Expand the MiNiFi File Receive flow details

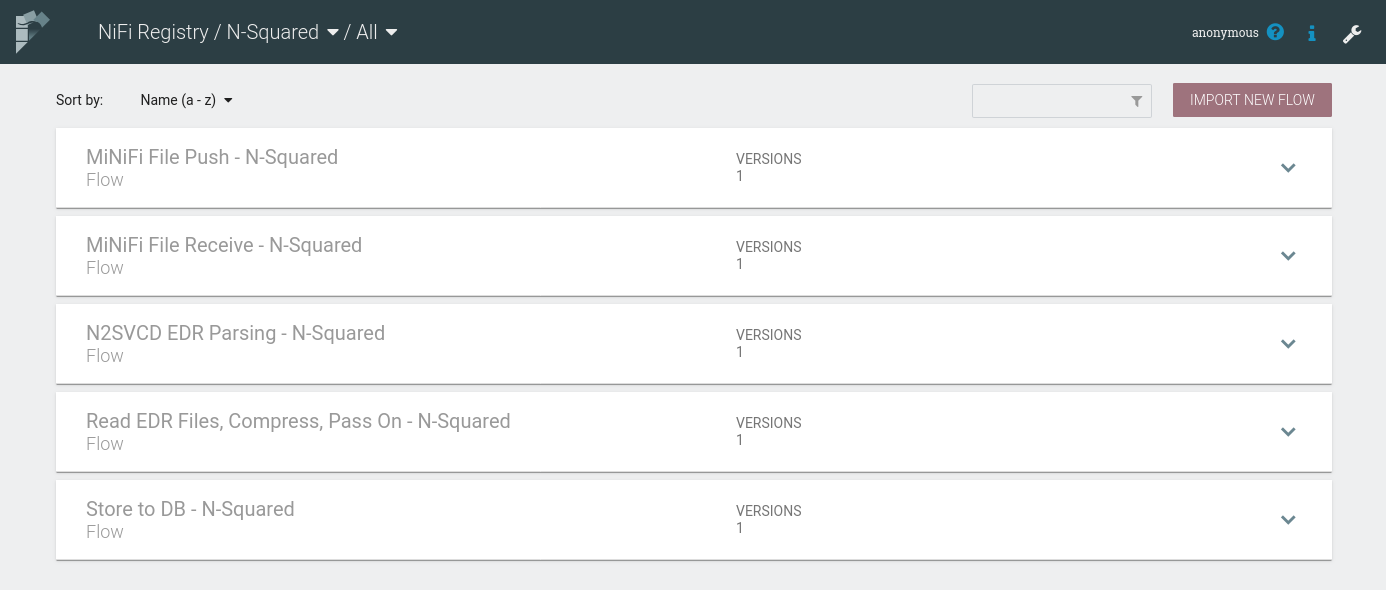tap(1288, 256)
